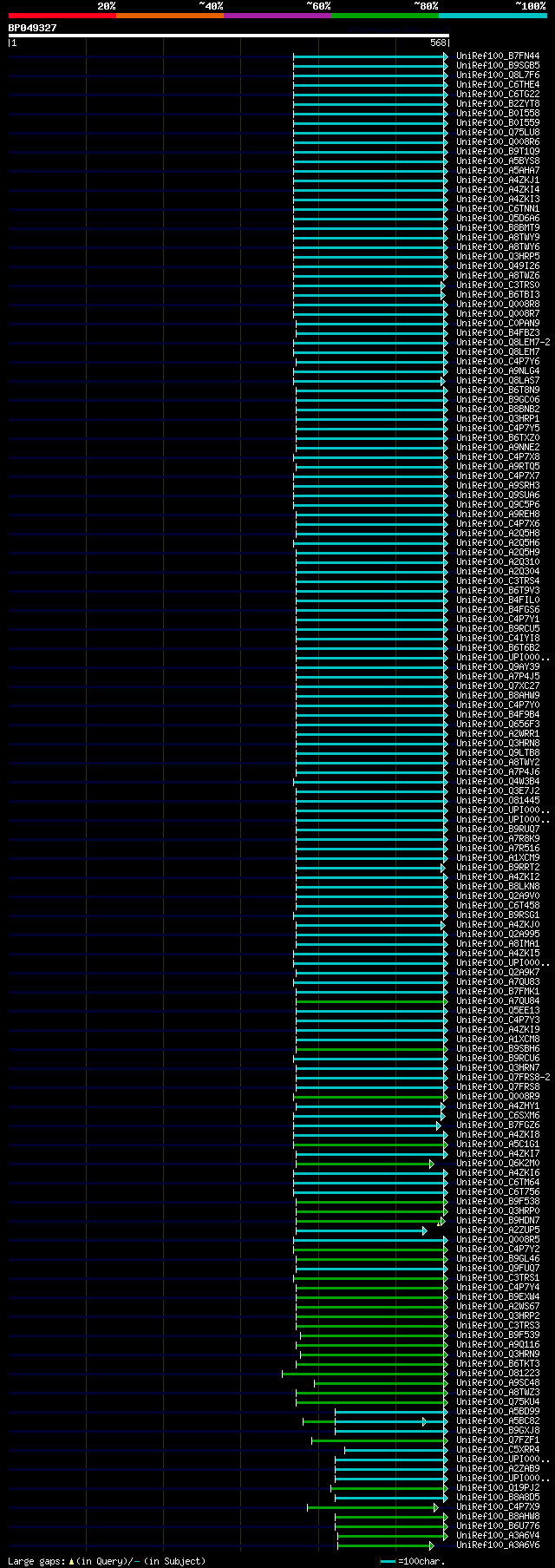Viewport: 555px width, 1568px height.
Task: Click the UniRef100_A5BYS8 label
Action: (498, 161)
